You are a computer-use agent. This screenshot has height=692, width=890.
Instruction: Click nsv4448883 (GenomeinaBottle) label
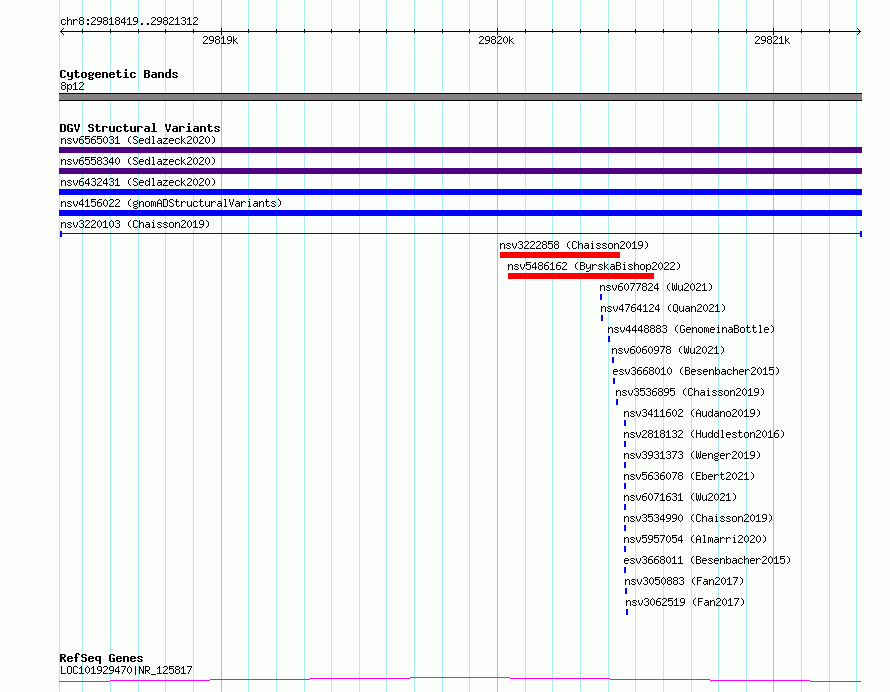691,329
